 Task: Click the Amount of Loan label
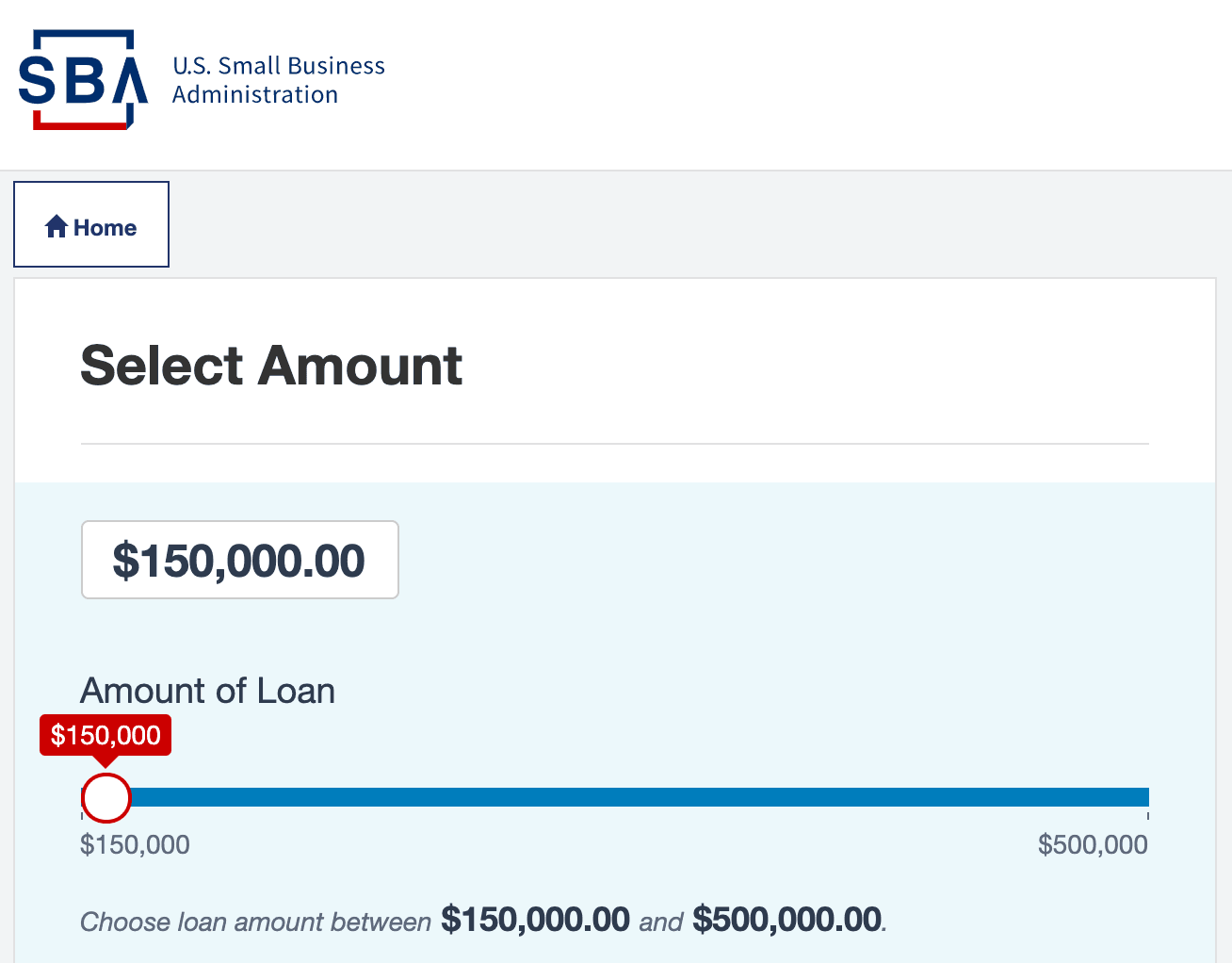point(208,691)
